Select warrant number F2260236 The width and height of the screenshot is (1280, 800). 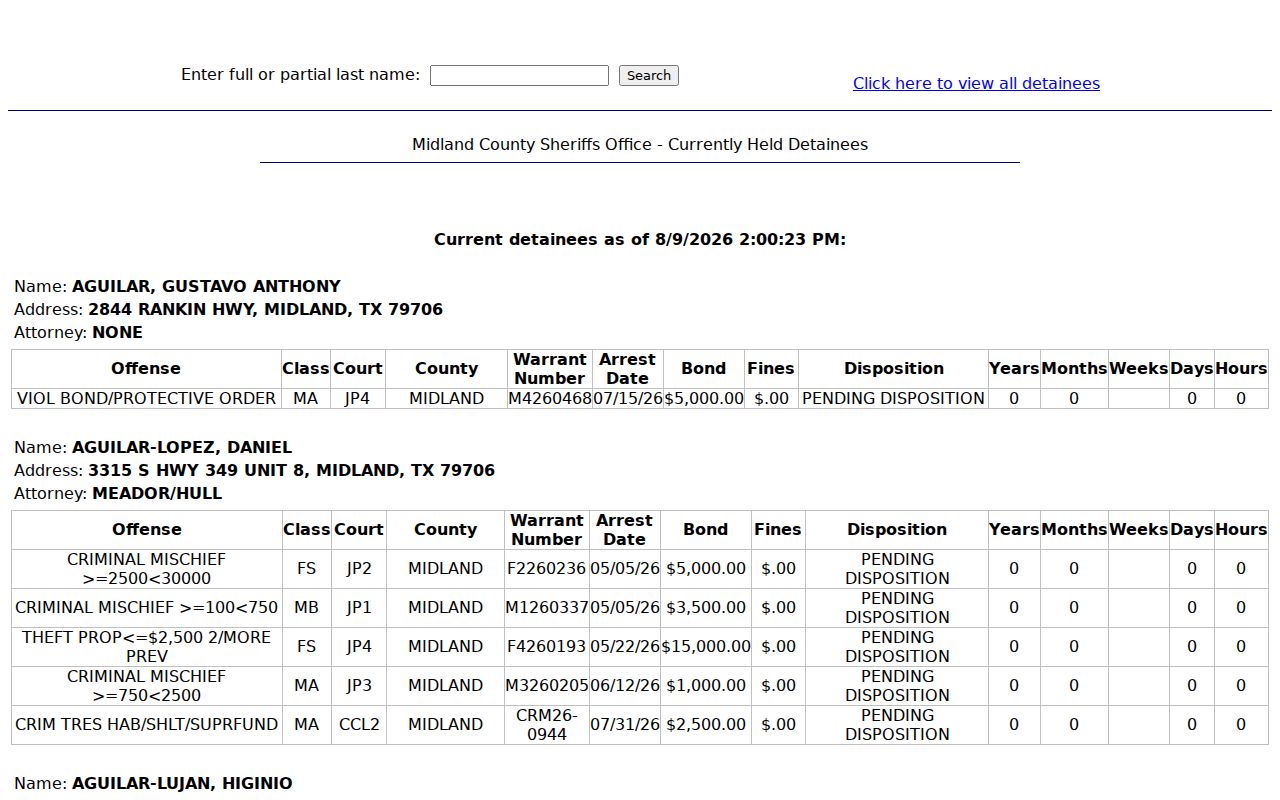click(547, 568)
